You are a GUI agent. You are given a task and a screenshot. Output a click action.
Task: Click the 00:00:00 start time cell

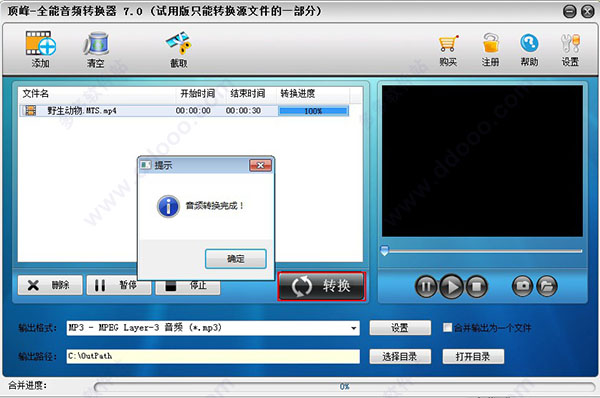pos(193,111)
